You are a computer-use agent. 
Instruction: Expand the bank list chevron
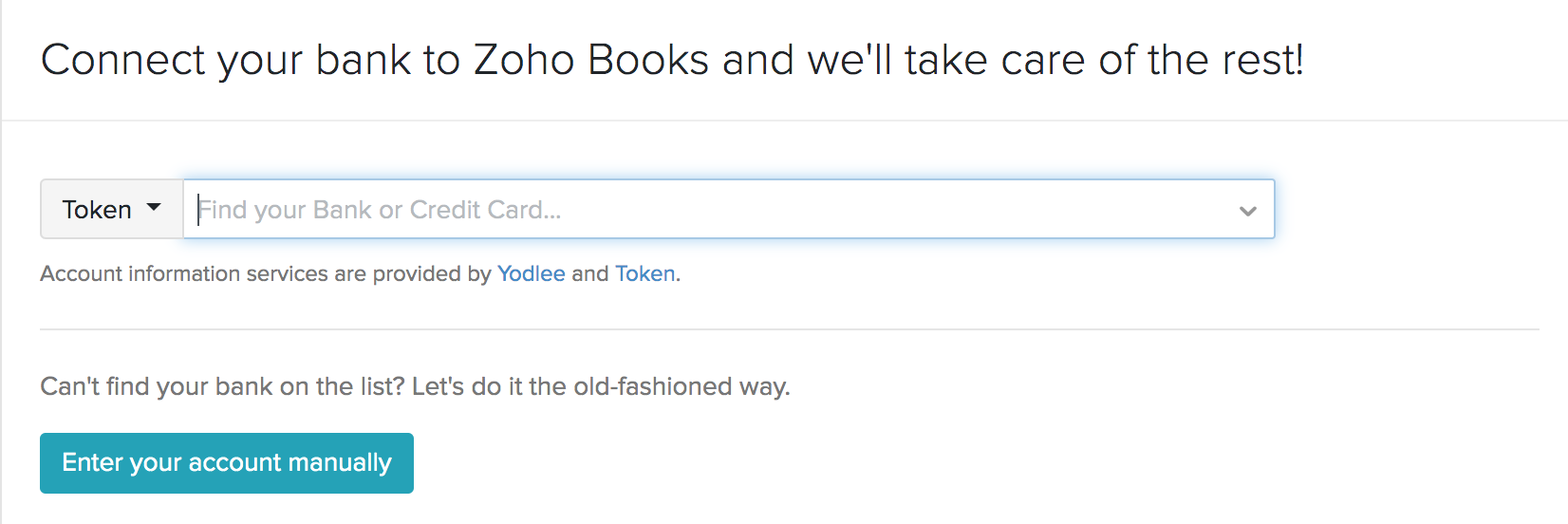coord(1247,210)
